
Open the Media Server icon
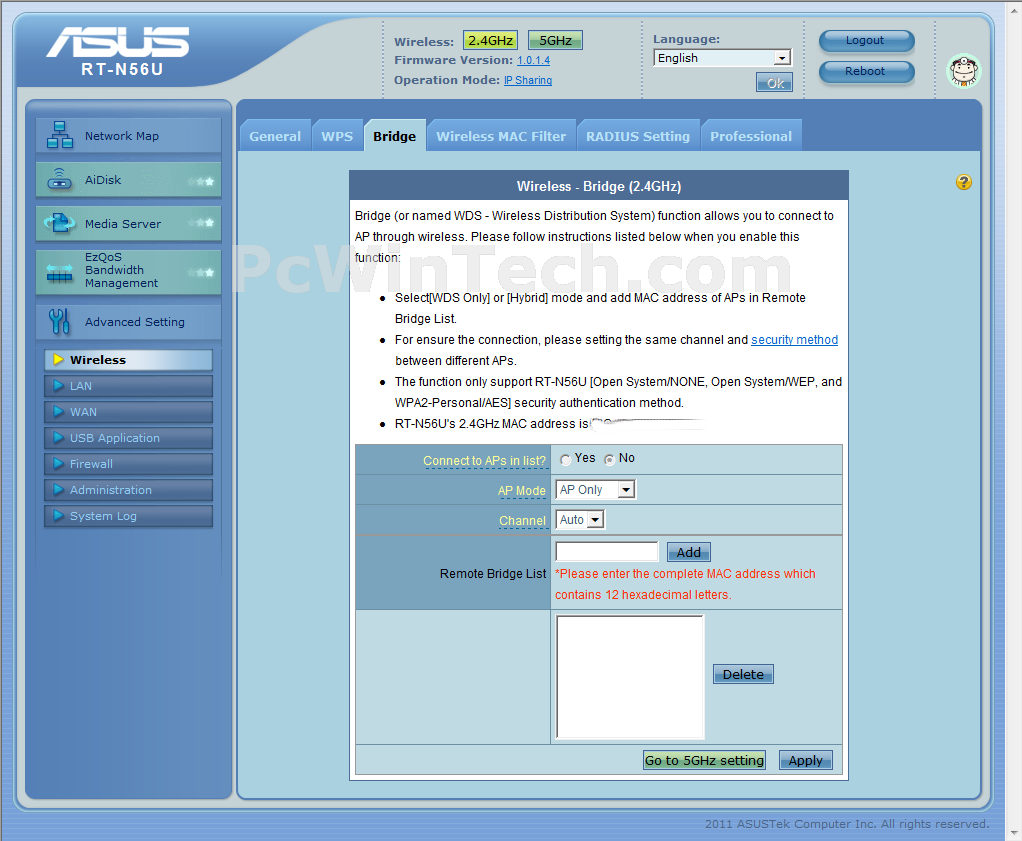coord(60,224)
